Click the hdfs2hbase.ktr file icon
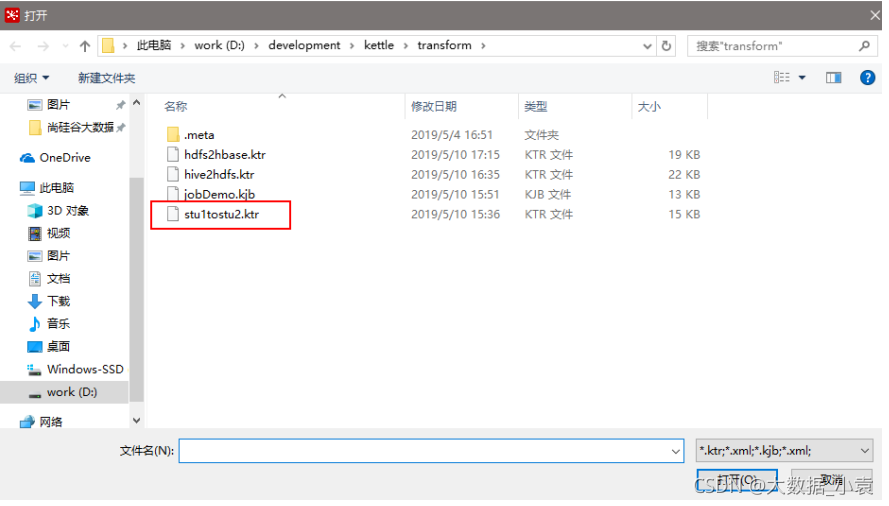 point(173,155)
